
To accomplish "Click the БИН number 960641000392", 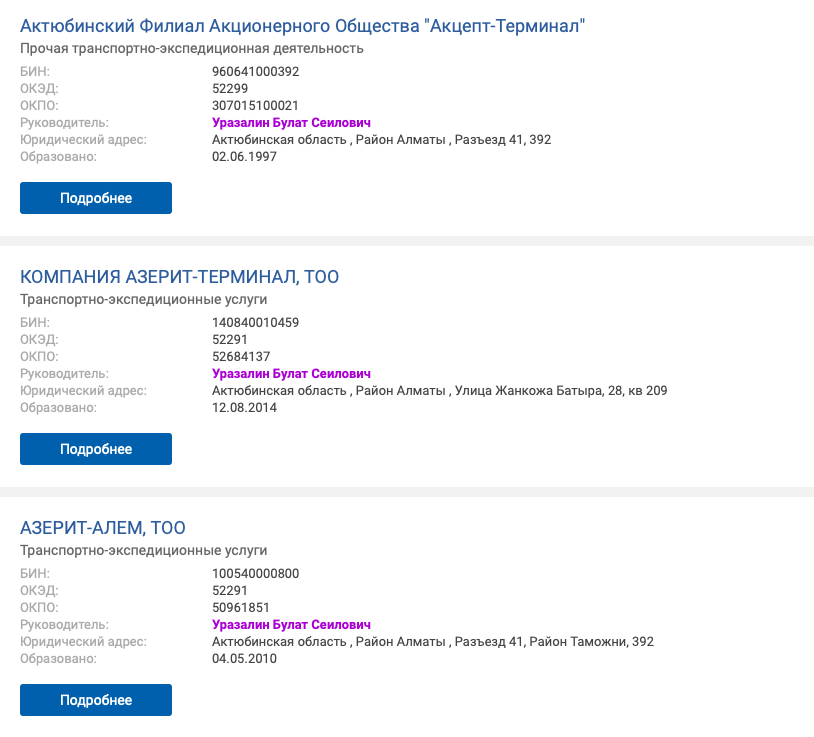I will point(255,72).
